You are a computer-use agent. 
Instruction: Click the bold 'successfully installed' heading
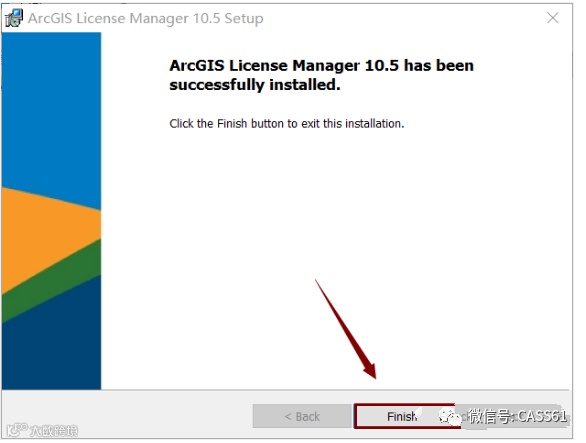coord(321,75)
